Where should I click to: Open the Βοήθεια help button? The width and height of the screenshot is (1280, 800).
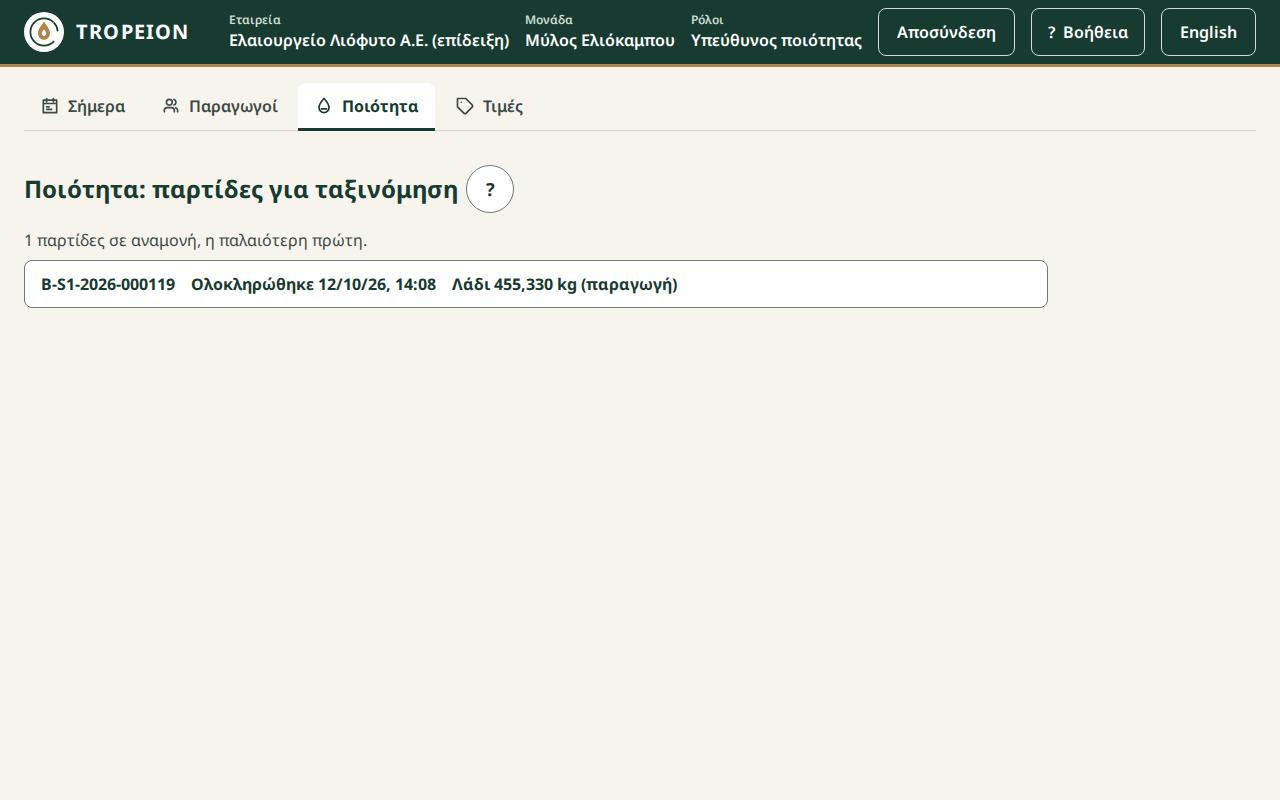point(1088,32)
